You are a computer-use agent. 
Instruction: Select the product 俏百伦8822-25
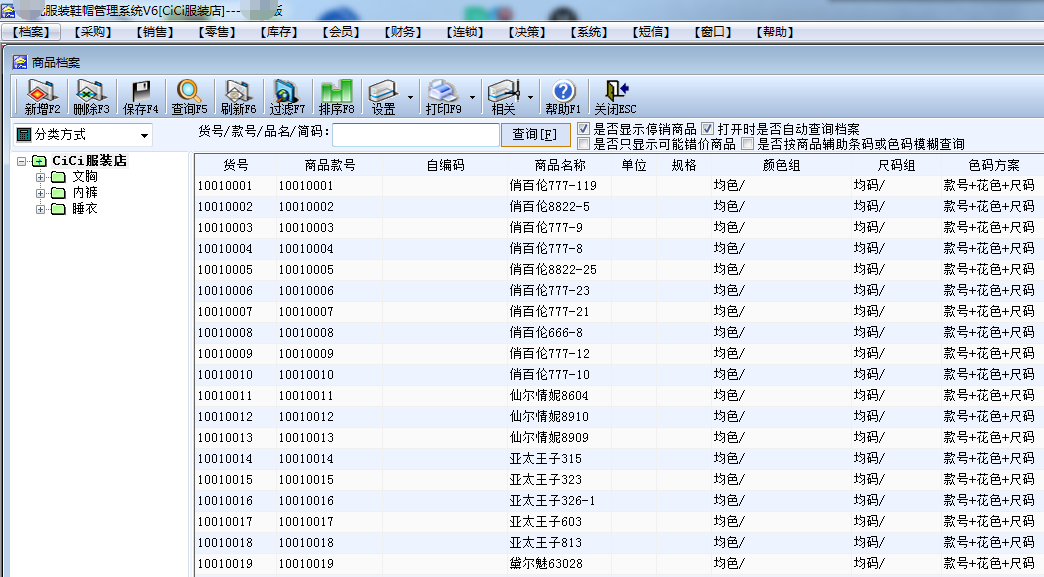(x=553, y=270)
